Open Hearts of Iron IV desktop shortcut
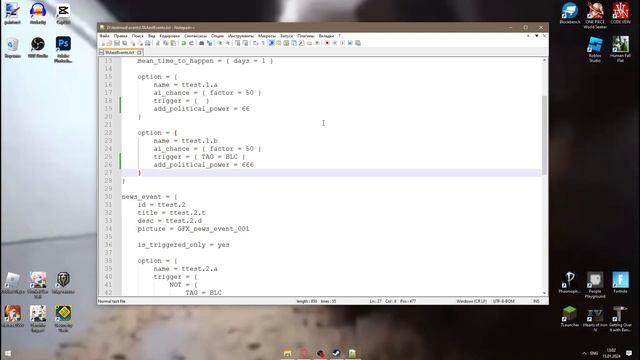Viewport: 640px width, 360px height. coord(595,318)
